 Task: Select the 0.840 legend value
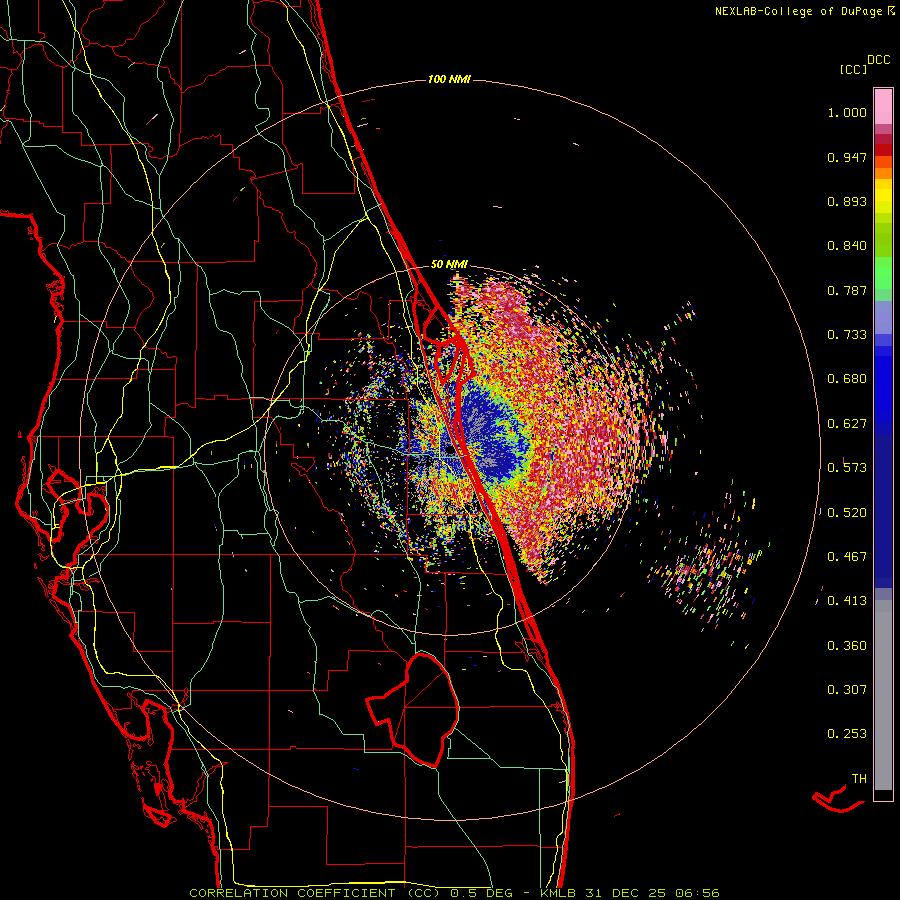click(847, 246)
